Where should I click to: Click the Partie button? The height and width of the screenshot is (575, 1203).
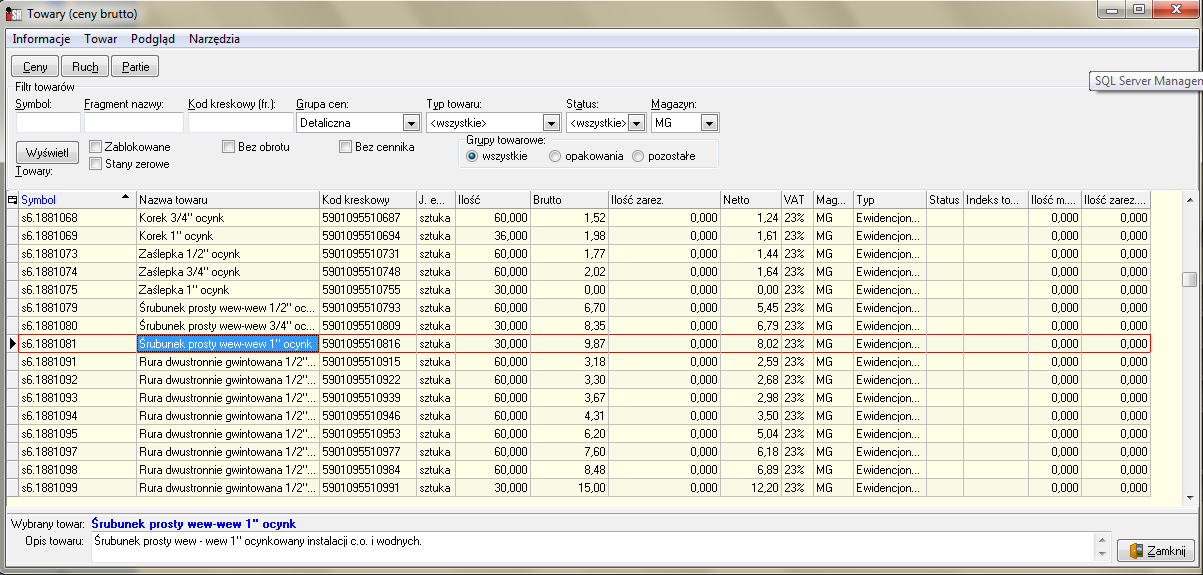click(135, 67)
